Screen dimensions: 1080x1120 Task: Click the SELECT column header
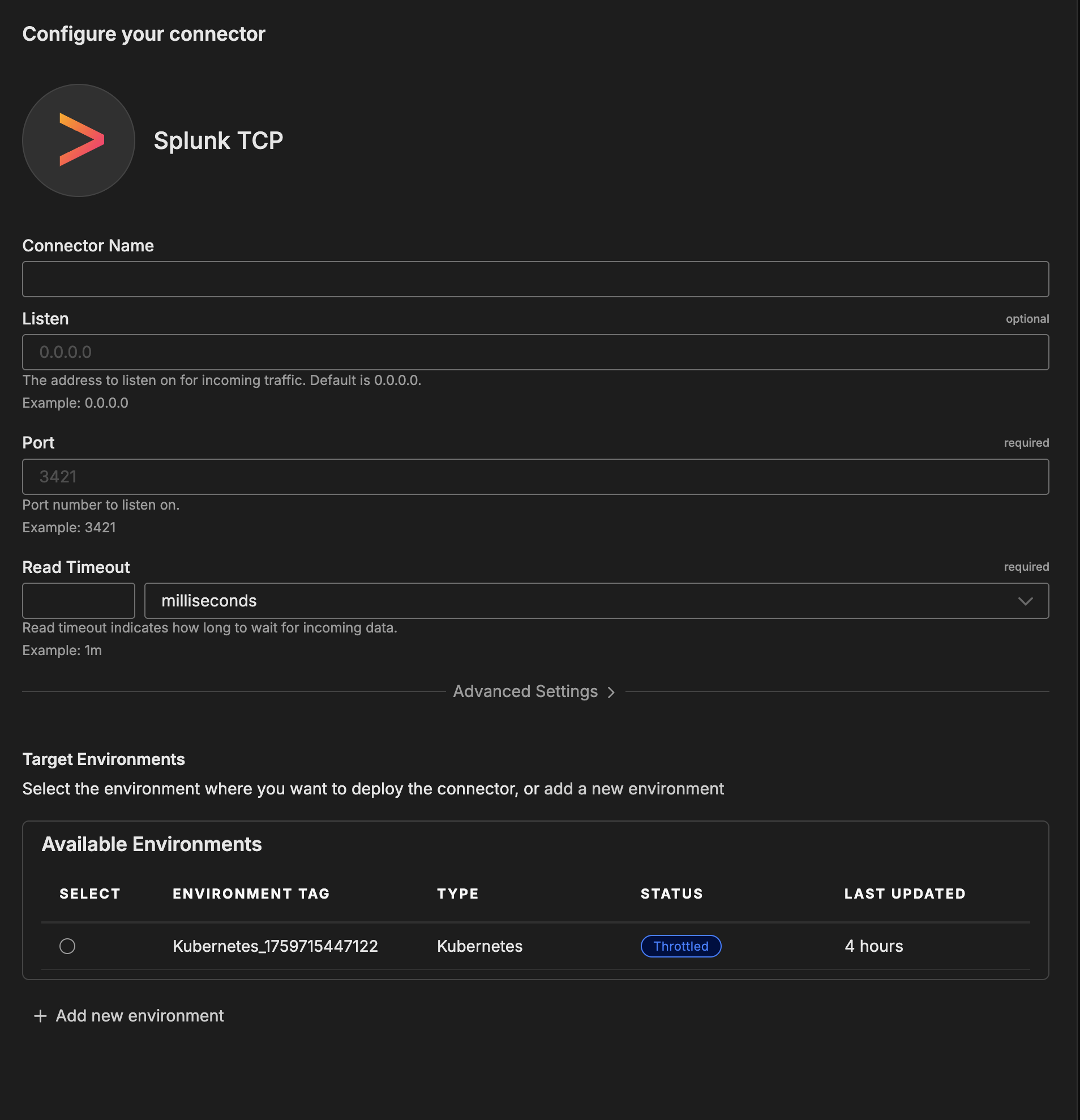point(89,894)
